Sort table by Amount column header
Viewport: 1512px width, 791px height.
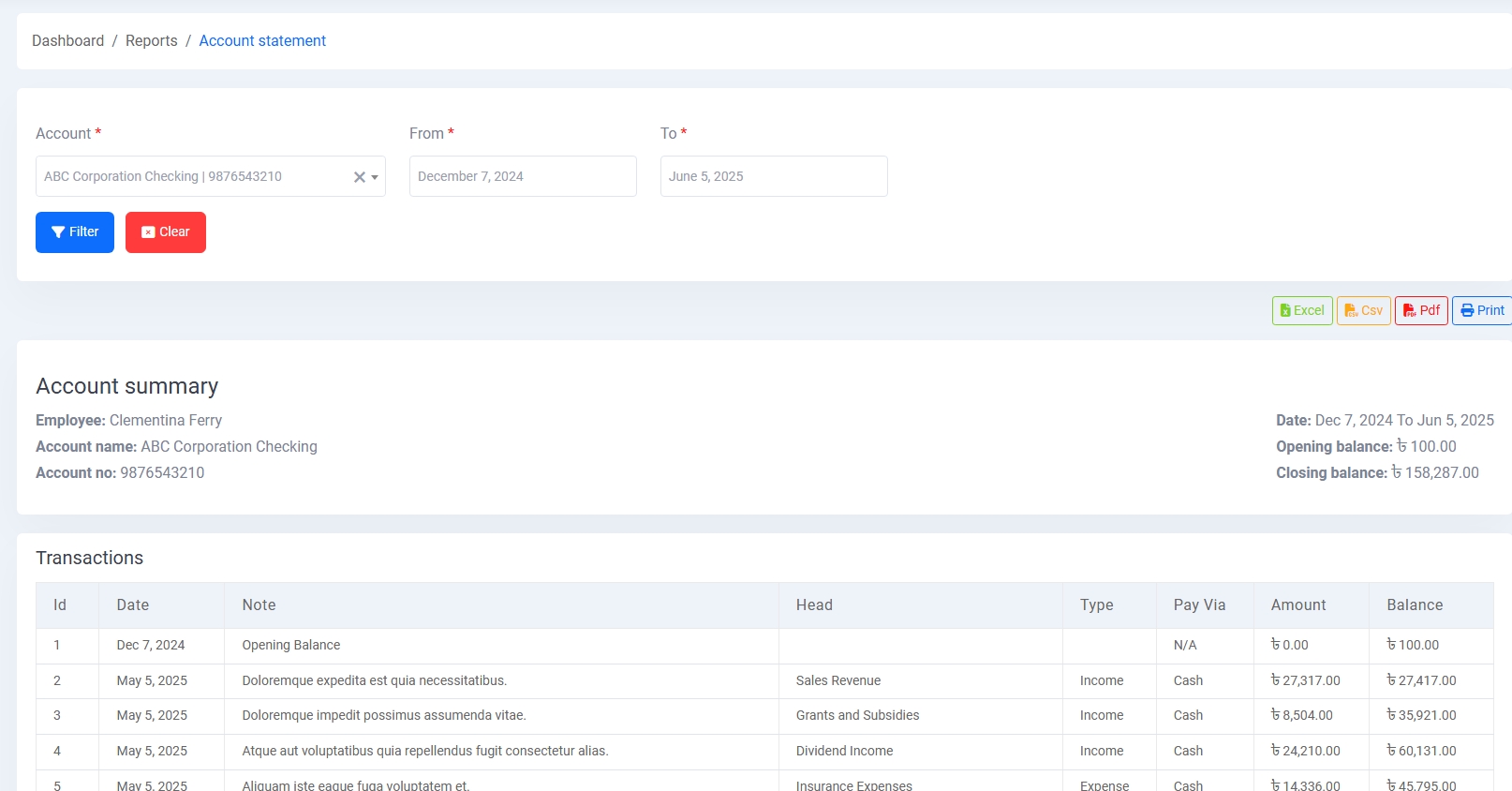(1297, 605)
